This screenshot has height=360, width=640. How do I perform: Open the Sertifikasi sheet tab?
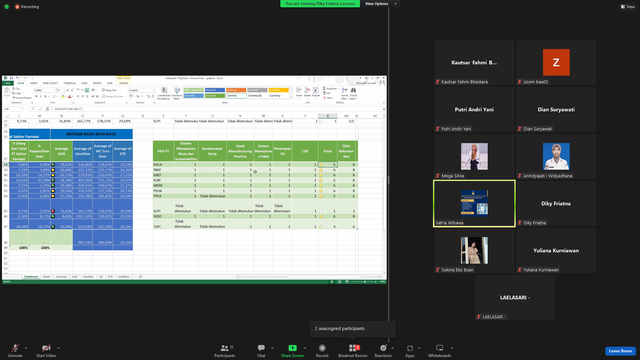point(124,277)
